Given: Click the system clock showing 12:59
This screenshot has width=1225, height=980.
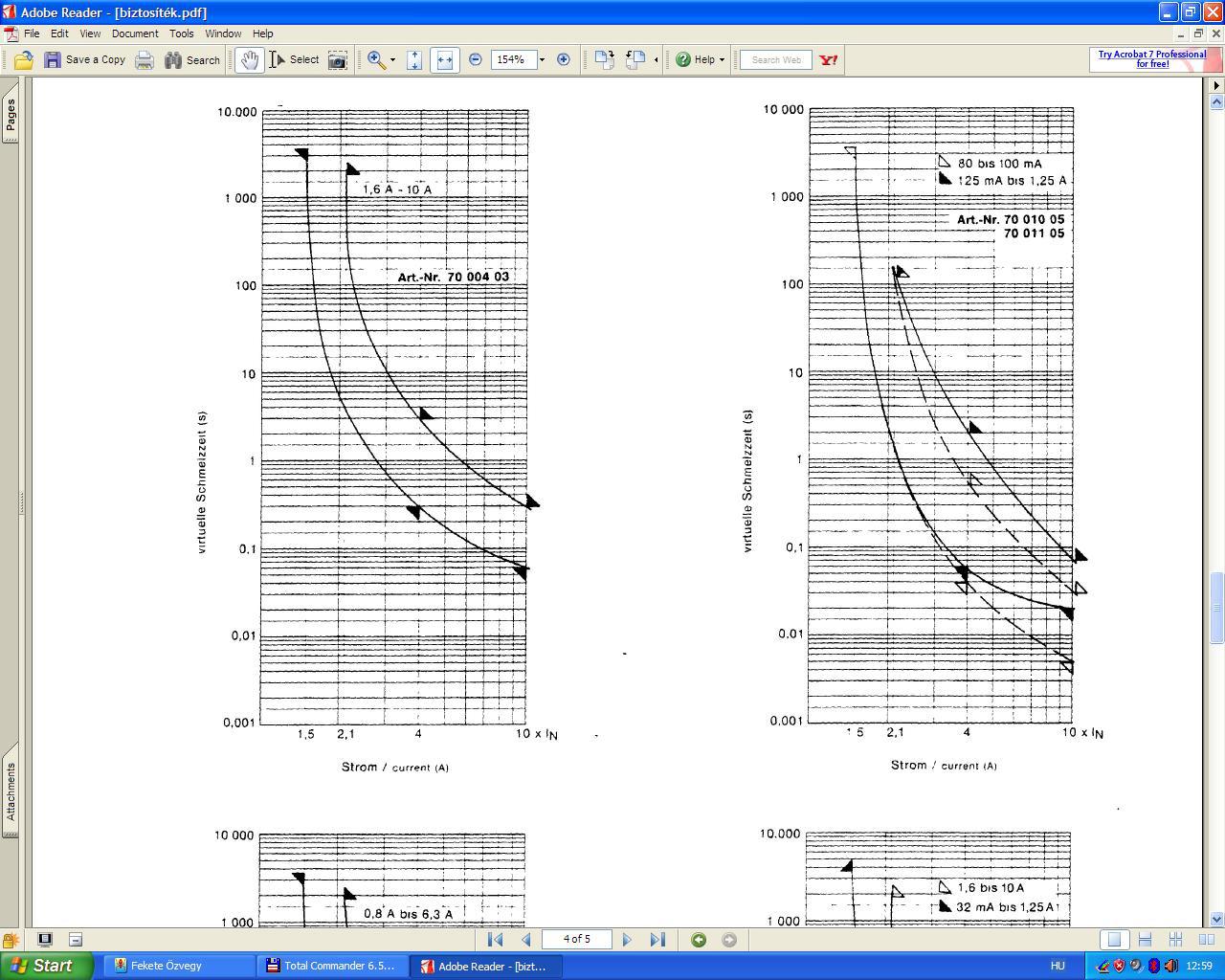Looking at the screenshot, I should pos(1199,966).
